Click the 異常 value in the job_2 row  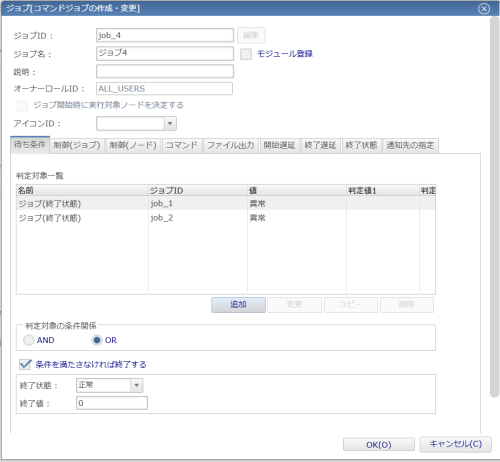click(258, 218)
